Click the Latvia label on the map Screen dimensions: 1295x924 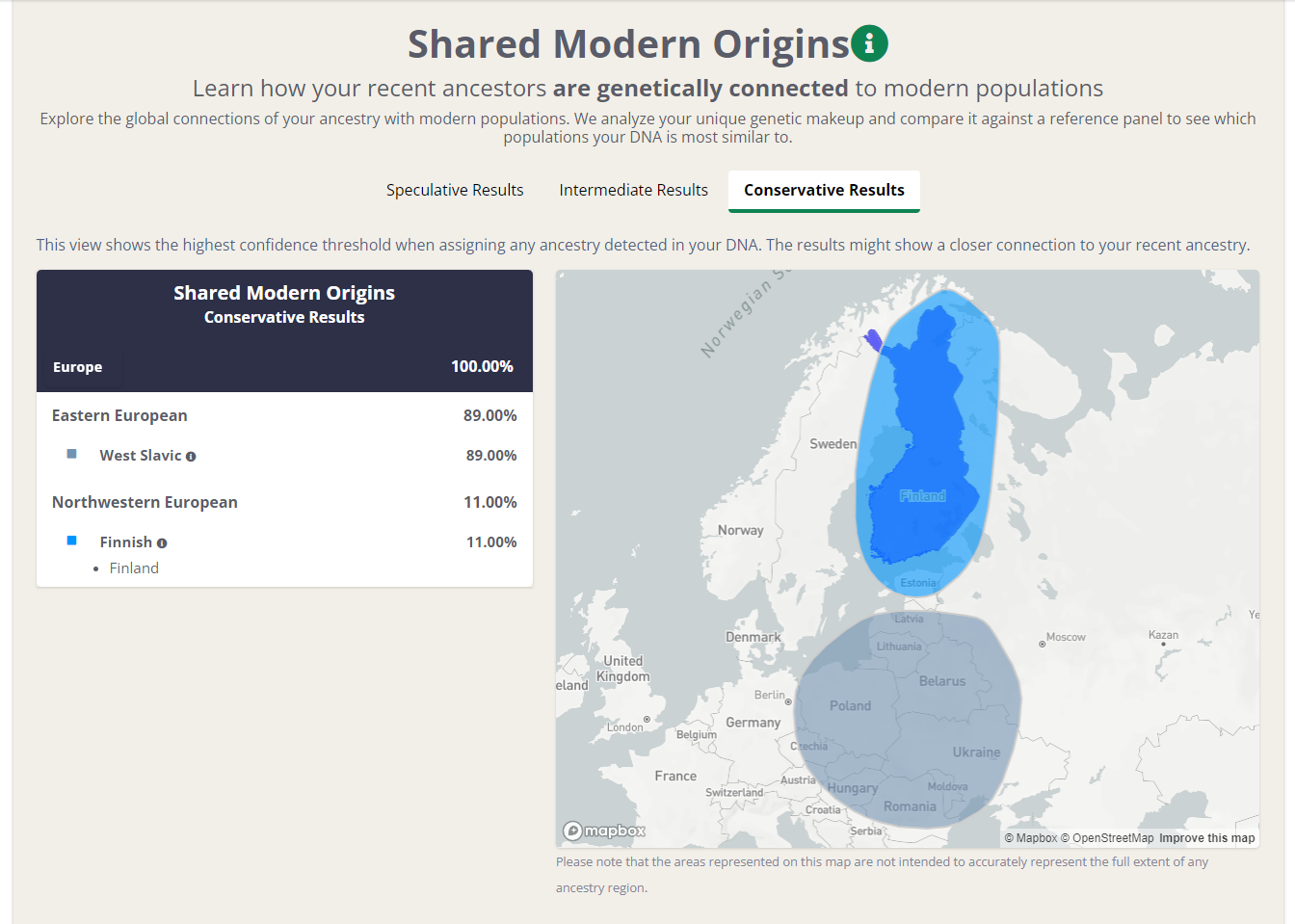(x=909, y=619)
